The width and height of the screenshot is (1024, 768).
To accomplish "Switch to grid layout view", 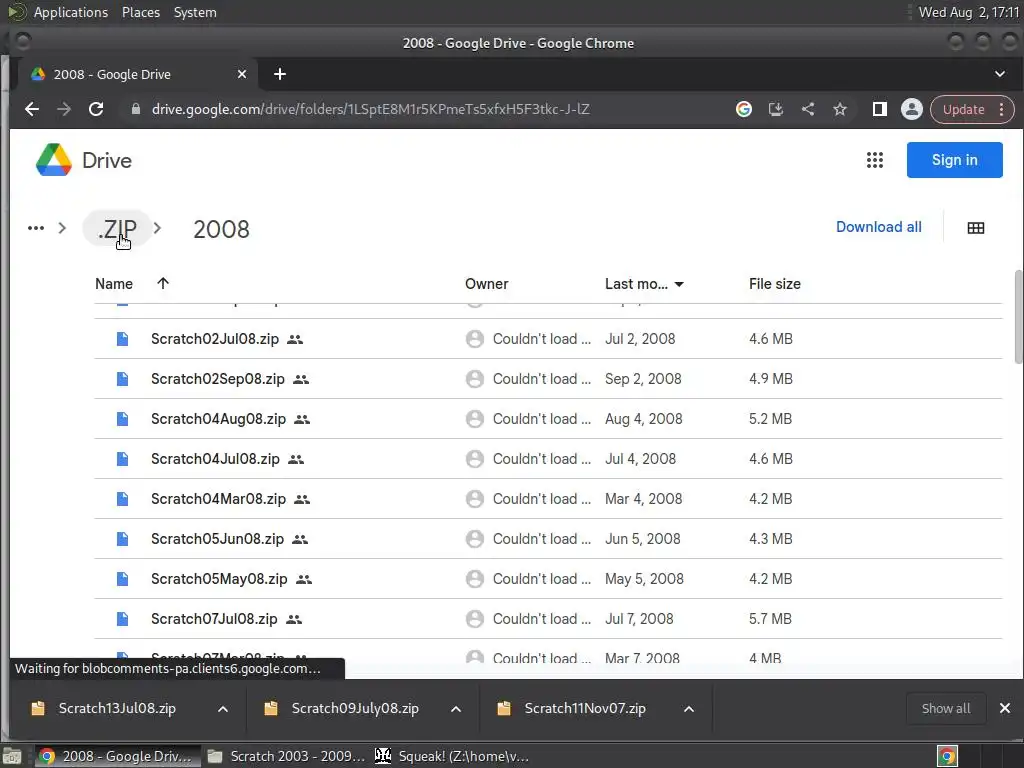I will tap(976, 228).
